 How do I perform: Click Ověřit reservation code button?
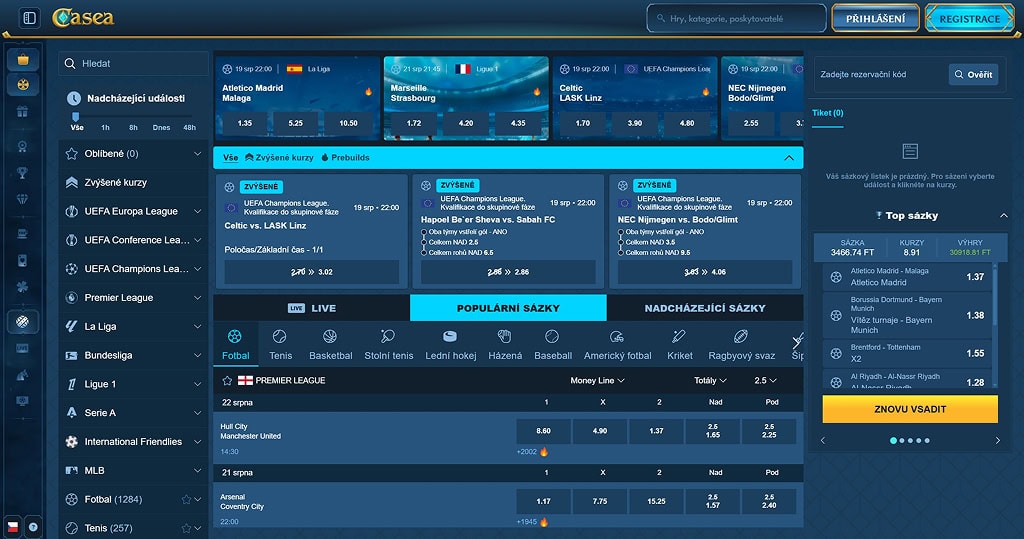tap(973, 74)
